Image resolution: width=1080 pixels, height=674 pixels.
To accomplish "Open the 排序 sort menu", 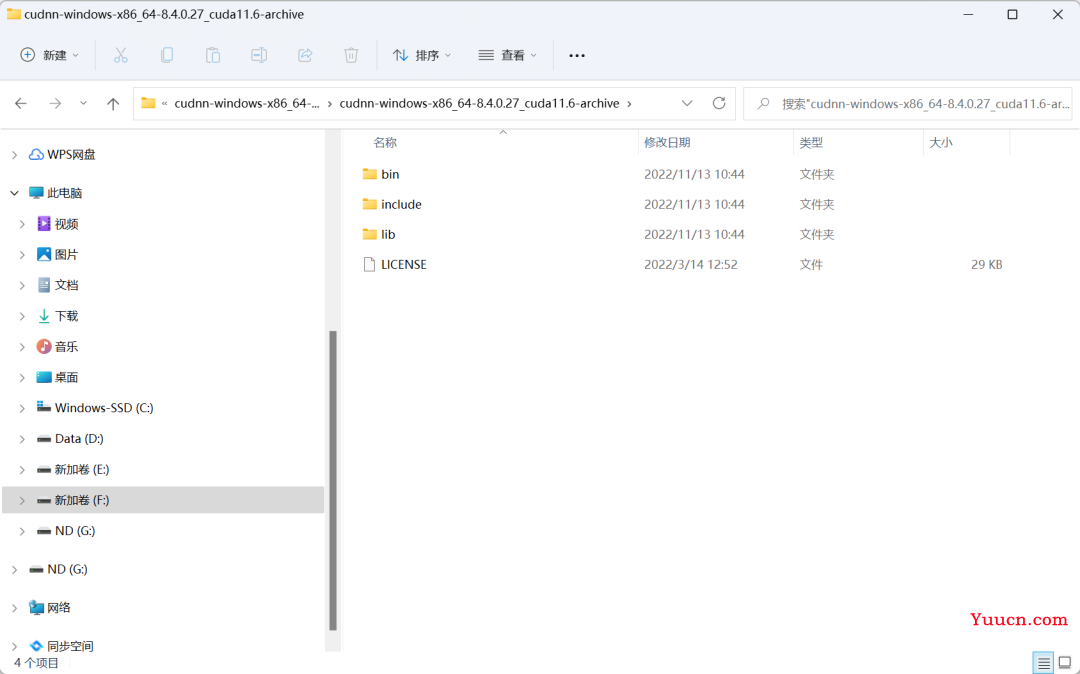I will pyautogui.click(x=422, y=55).
